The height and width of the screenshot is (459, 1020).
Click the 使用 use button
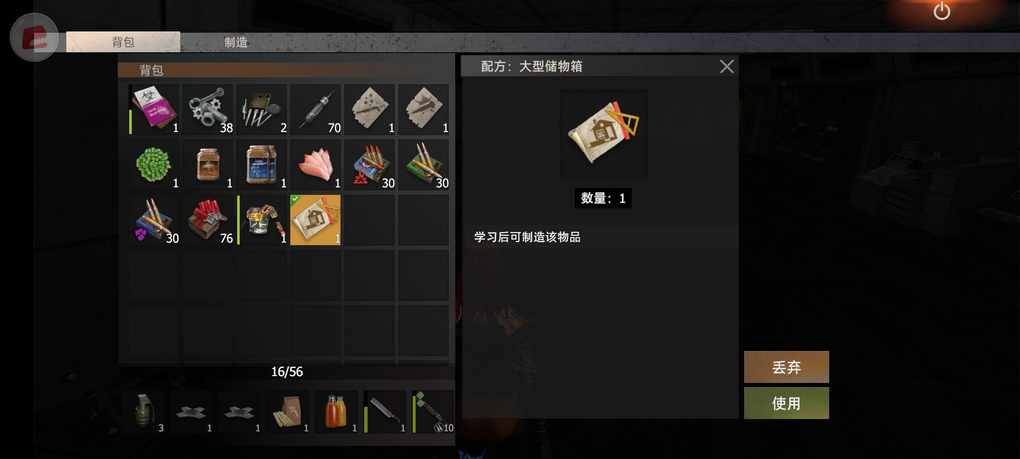click(x=786, y=403)
